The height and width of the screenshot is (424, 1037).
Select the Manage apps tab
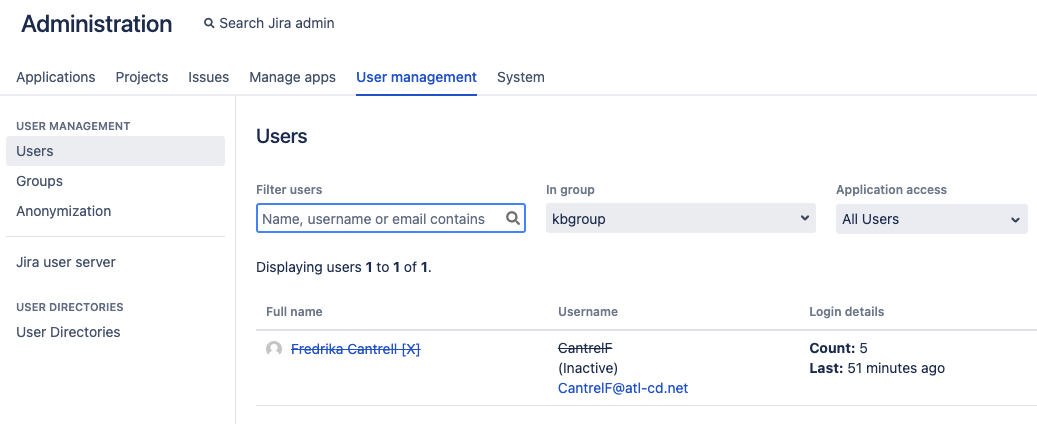pyautogui.click(x=292, y=77)
